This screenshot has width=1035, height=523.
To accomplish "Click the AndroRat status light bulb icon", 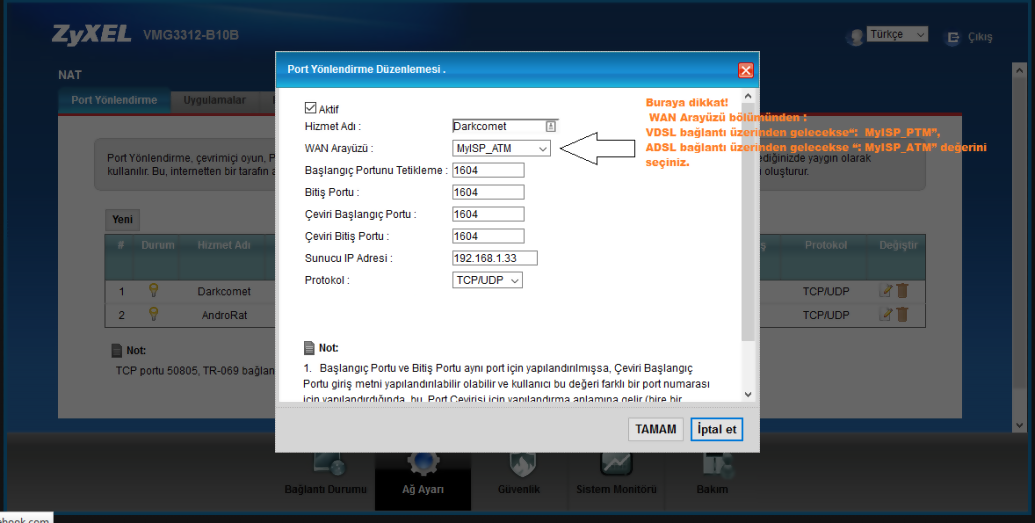I will [154, 314].
